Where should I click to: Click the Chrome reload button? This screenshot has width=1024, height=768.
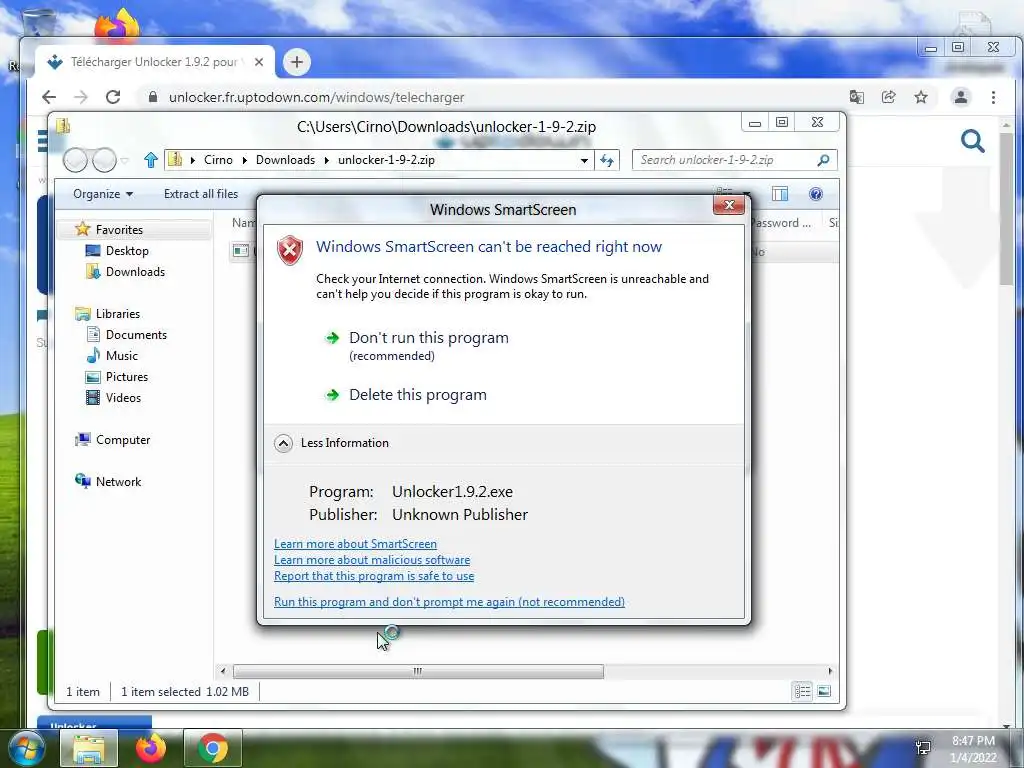click(x=113, y=97)
